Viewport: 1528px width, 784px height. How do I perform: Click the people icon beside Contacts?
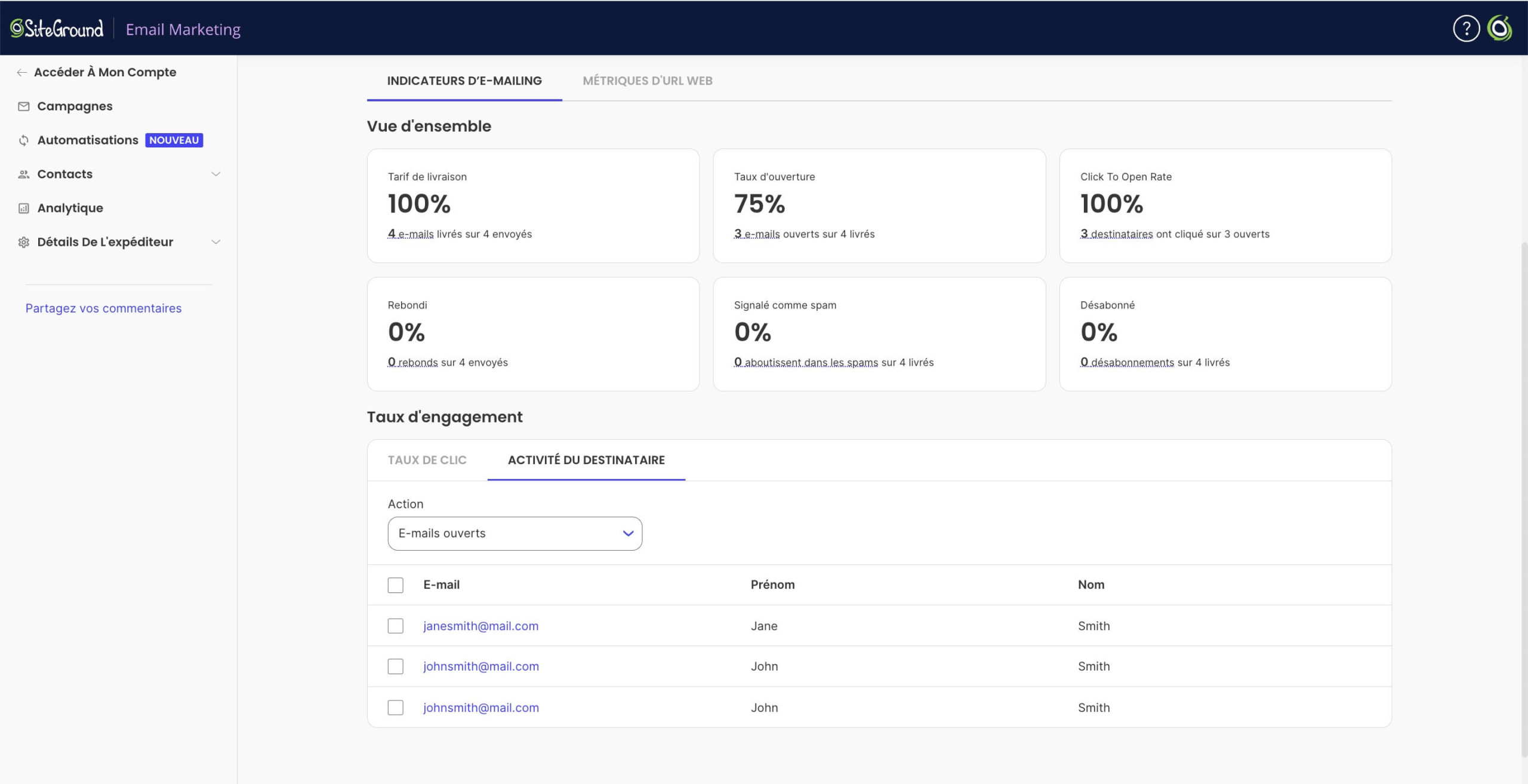[24, 174]
